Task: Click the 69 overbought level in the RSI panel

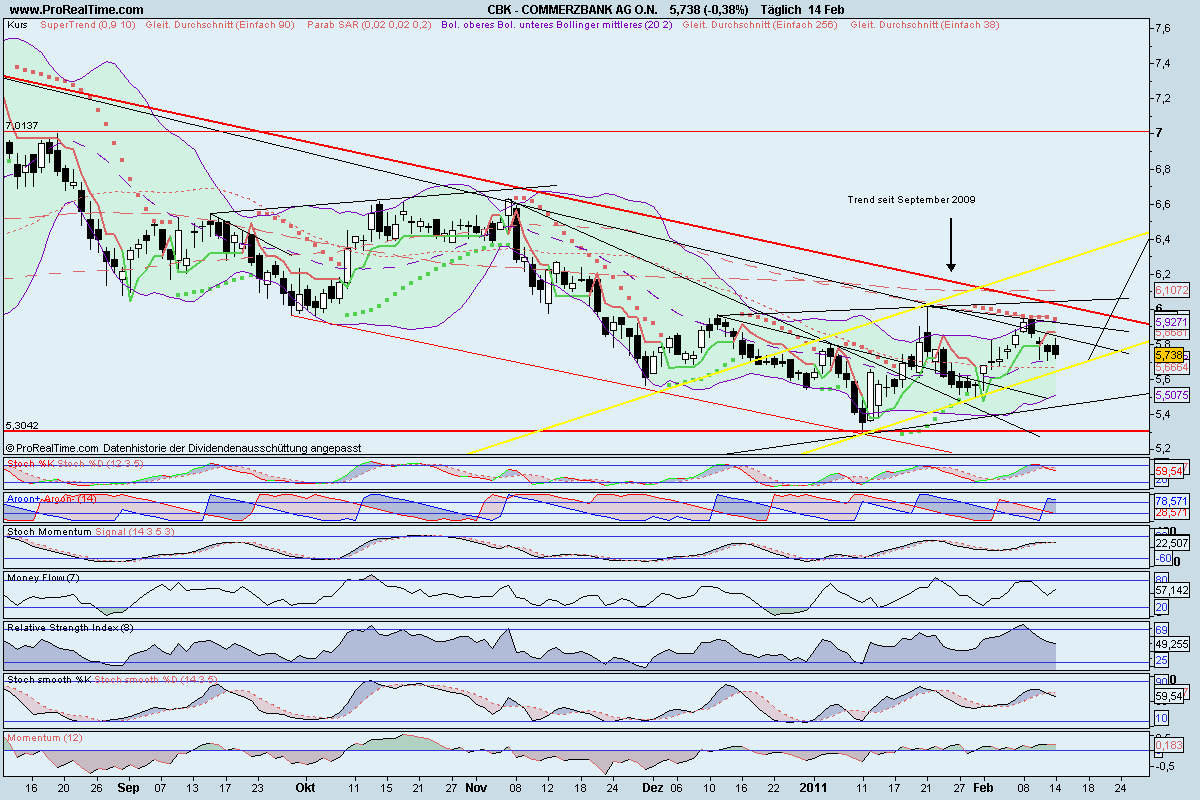Action: [x=1160, y=631]
